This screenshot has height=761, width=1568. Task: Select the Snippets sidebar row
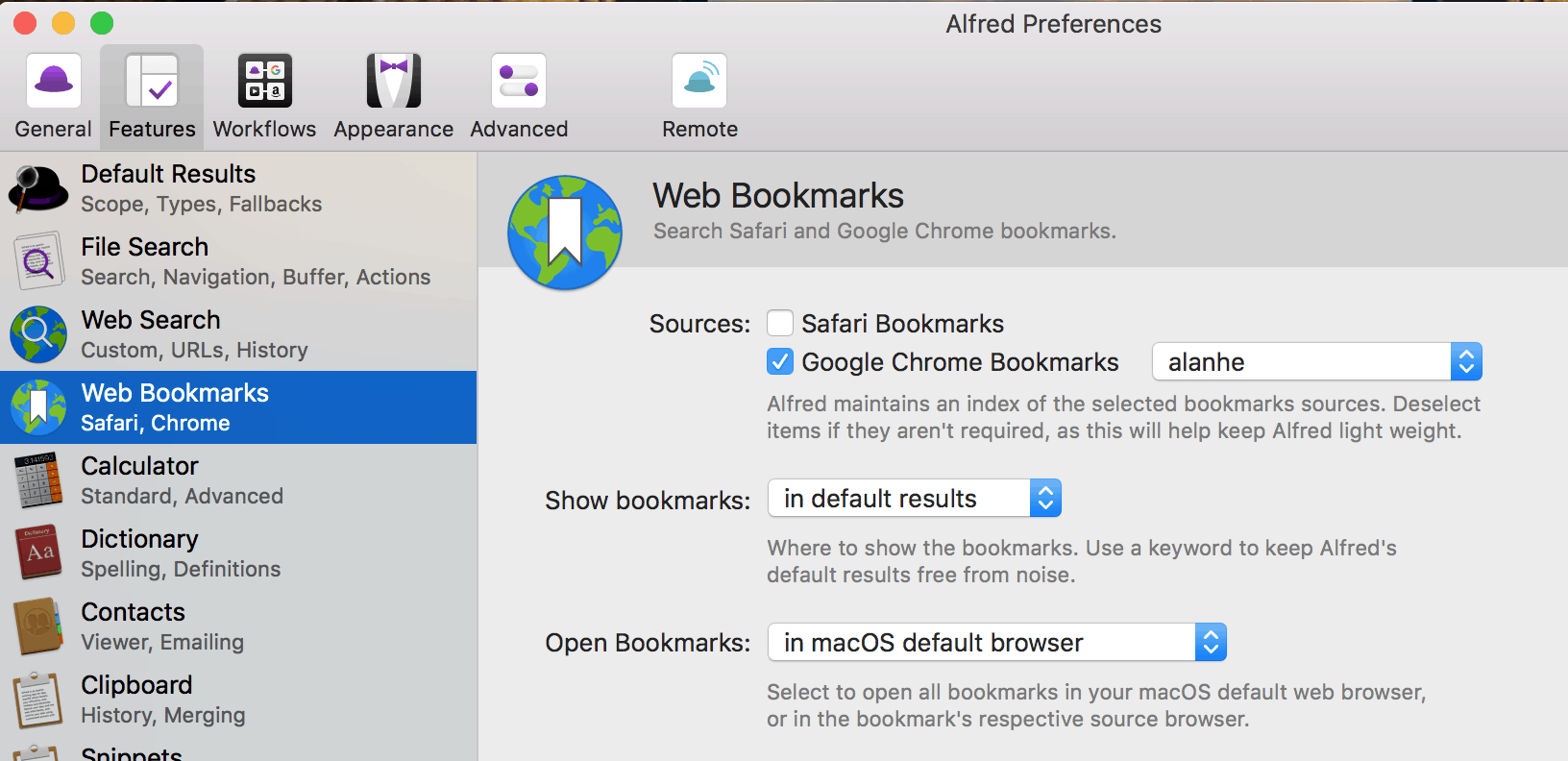pyautogui.click(x=238, y=749)
